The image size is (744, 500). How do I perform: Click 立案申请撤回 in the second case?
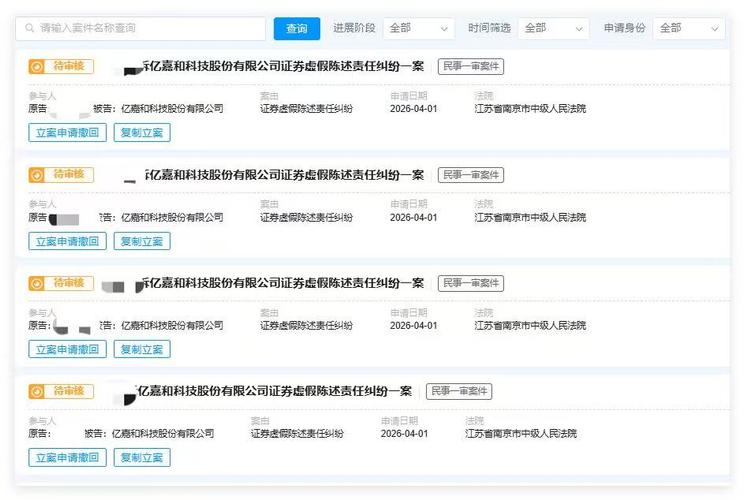tap(67, 241)
